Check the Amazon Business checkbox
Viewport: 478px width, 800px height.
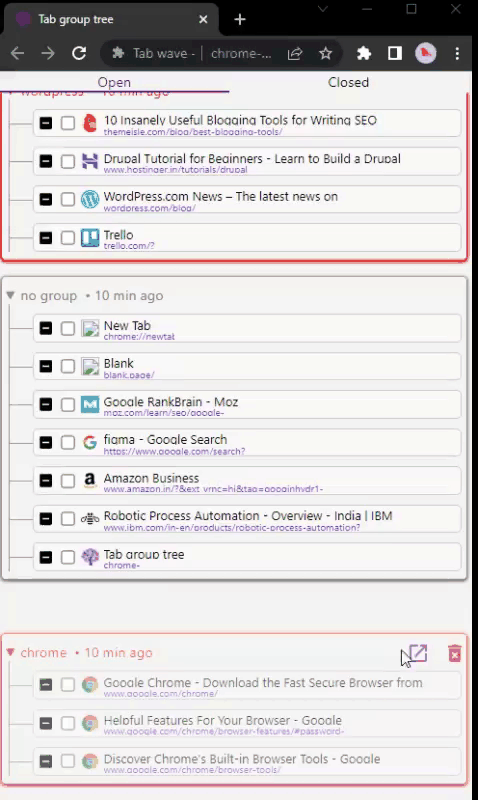(68, 481)
